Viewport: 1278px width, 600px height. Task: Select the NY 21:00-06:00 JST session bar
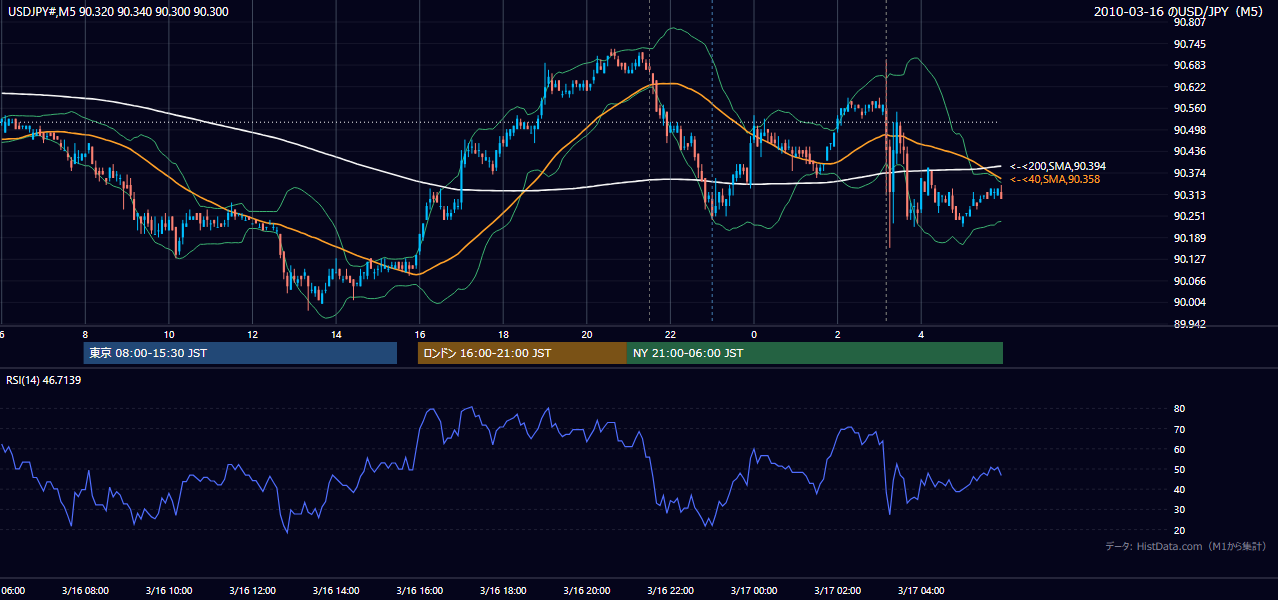pyautogui.click(x=815, y=353)
